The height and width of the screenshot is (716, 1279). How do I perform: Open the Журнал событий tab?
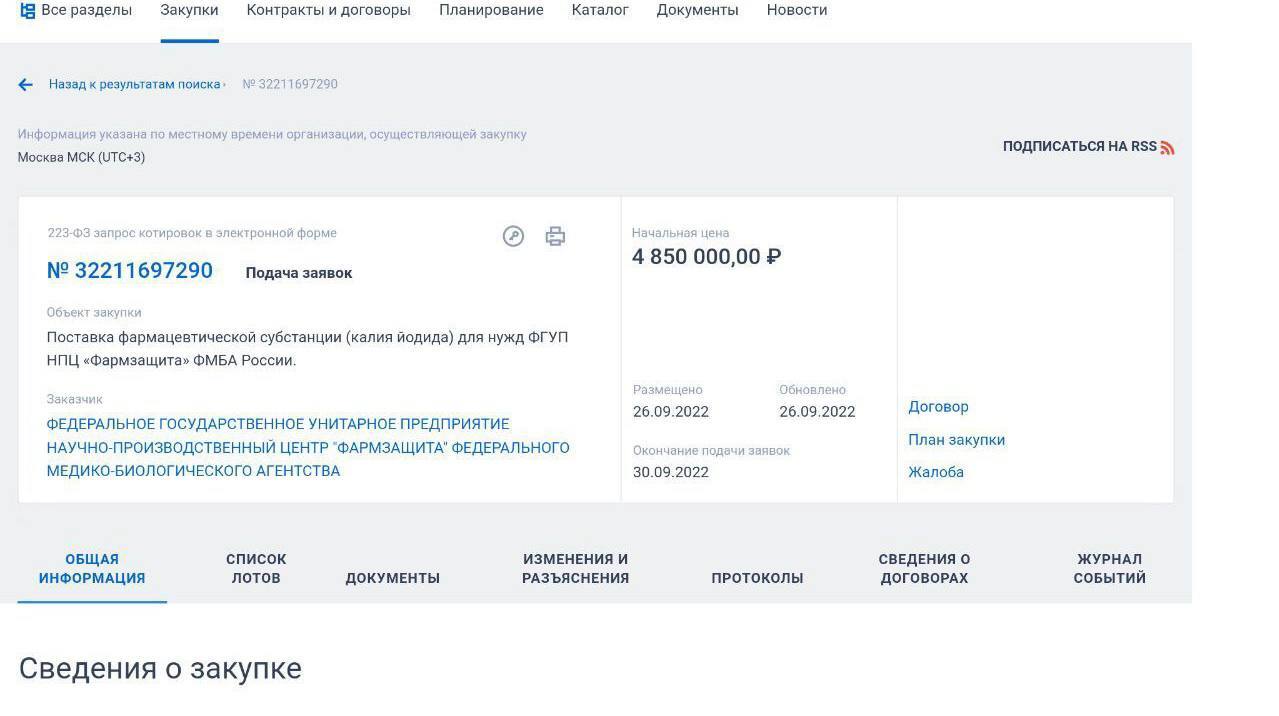click(1109, 568)
